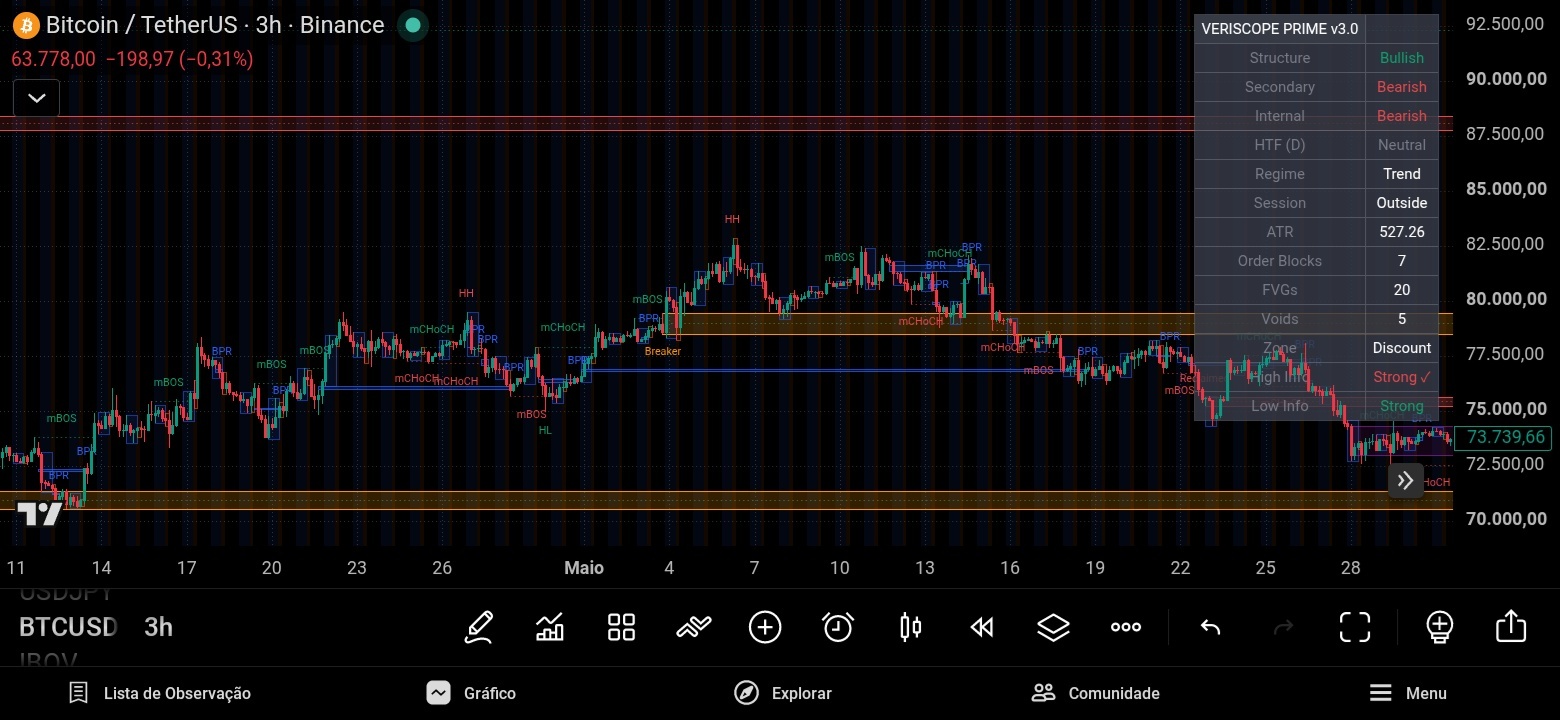Open the four-squares layout grid icon

(621, 627)
